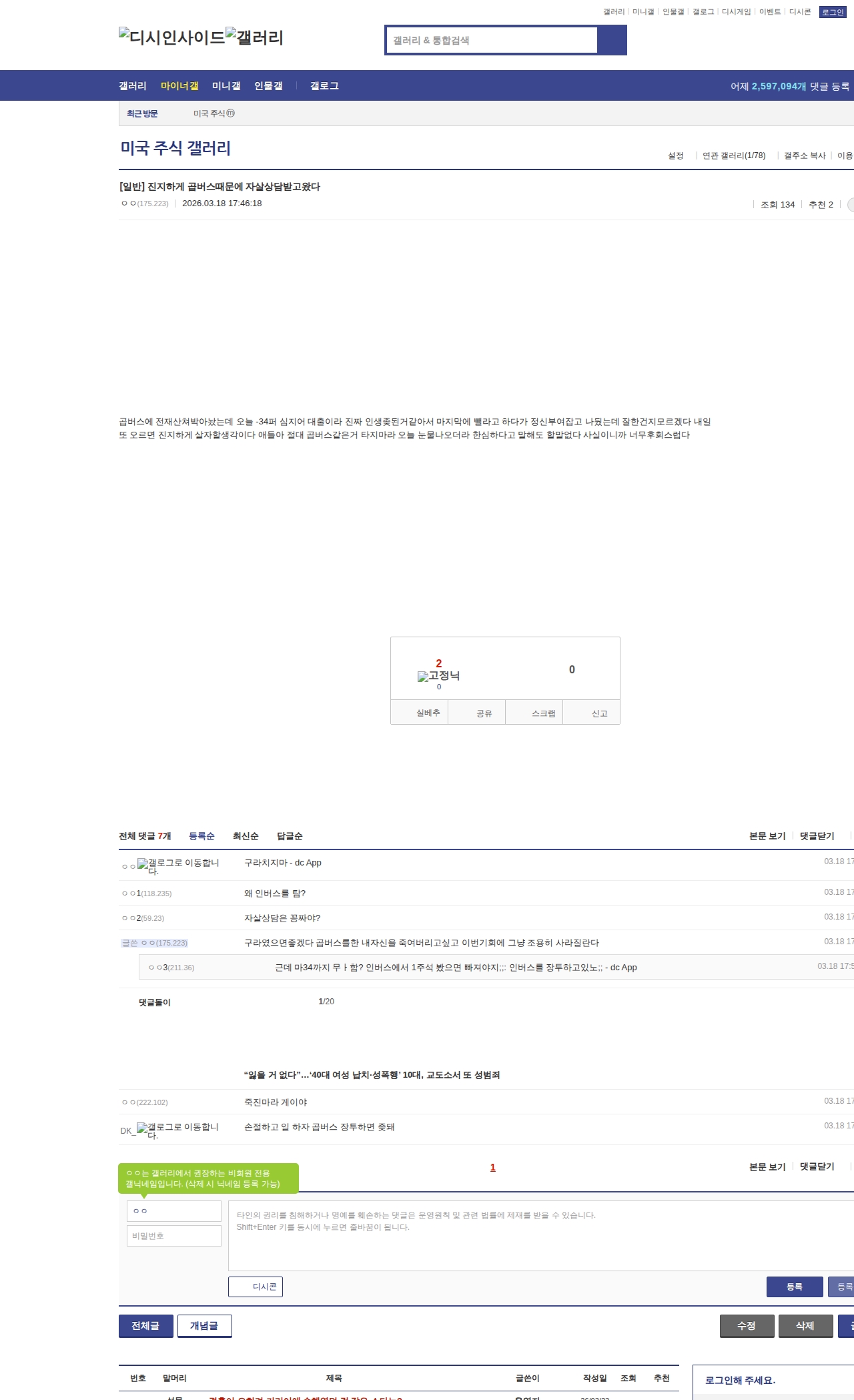Report the post via 신고

pyautogui.click(x=592, y=713)
